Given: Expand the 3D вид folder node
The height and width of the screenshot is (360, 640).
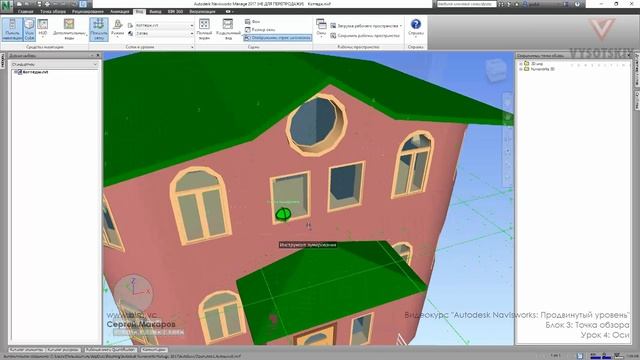Looking at the screenshot, I should (520, 64).
